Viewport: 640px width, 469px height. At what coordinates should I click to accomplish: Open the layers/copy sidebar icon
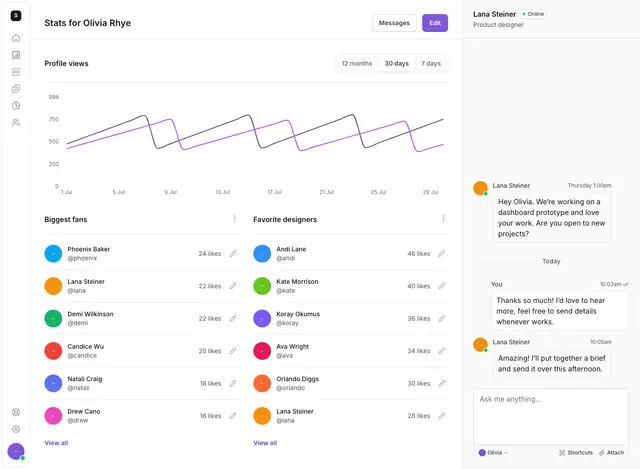16,89
